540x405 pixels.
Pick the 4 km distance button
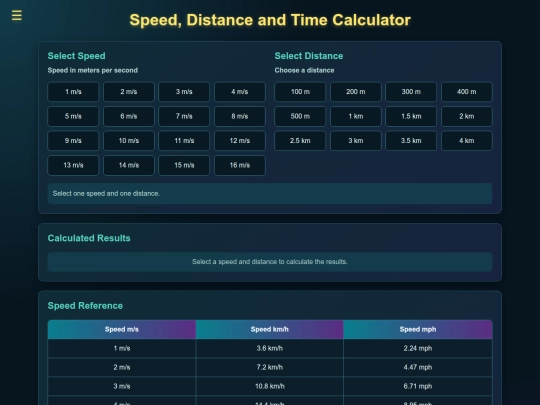tap(467, 141)
